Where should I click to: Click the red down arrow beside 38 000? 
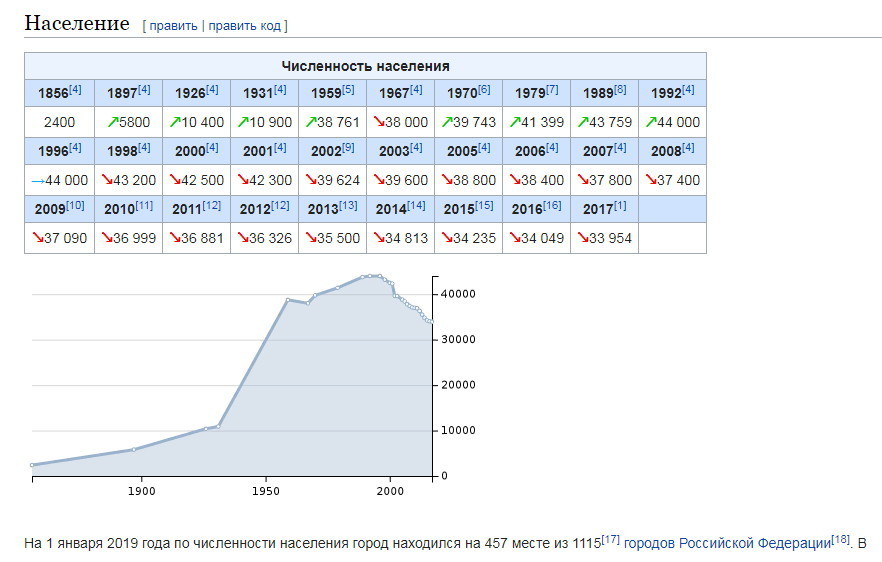[380, 122]
